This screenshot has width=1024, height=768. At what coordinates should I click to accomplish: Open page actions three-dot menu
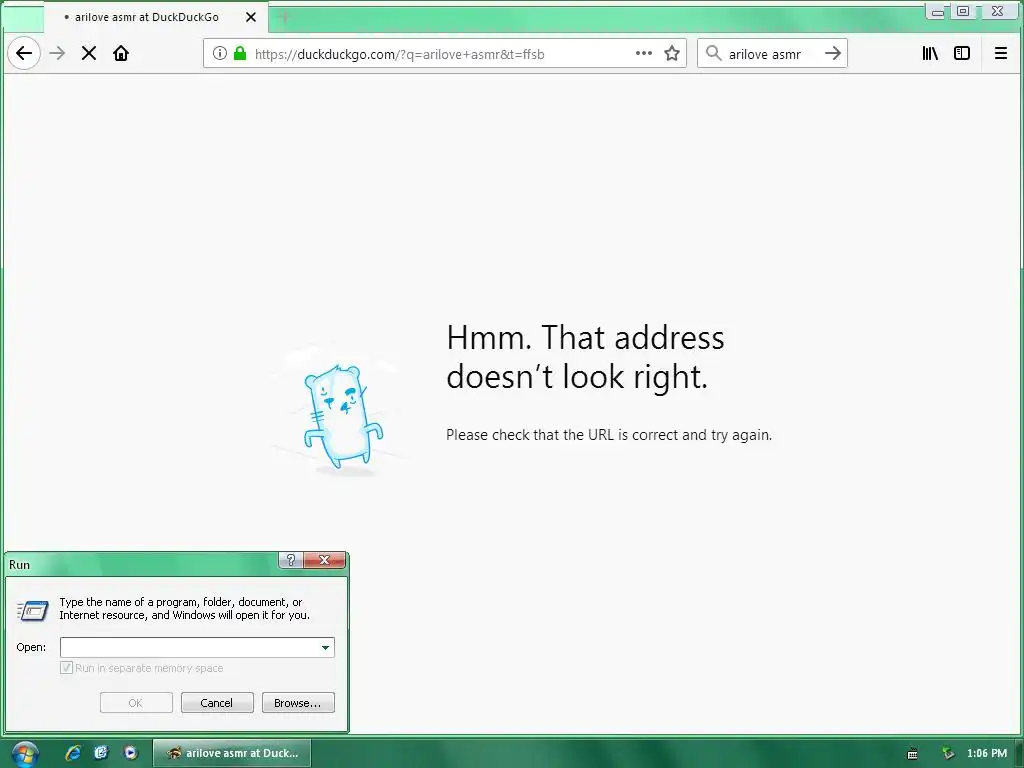click(644, 54)
